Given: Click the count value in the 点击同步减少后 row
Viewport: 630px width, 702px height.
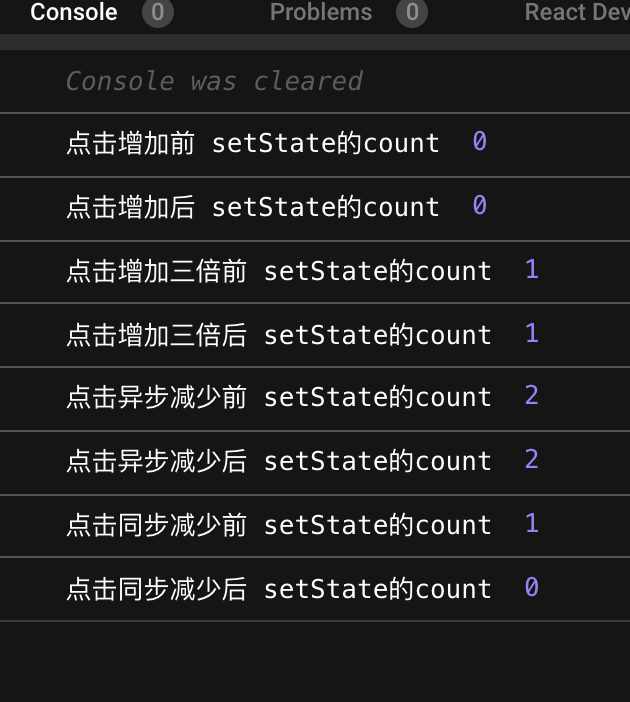Looking at the screenshot, I should tap(532, 588).
